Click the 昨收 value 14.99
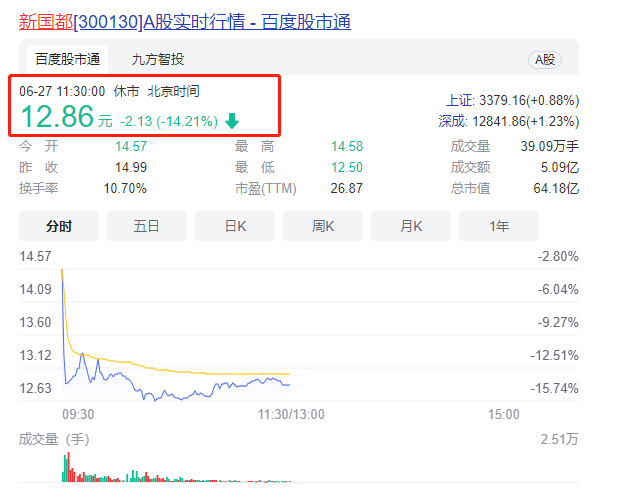This screenshot has width=642, height=495. tap(131, 167)
